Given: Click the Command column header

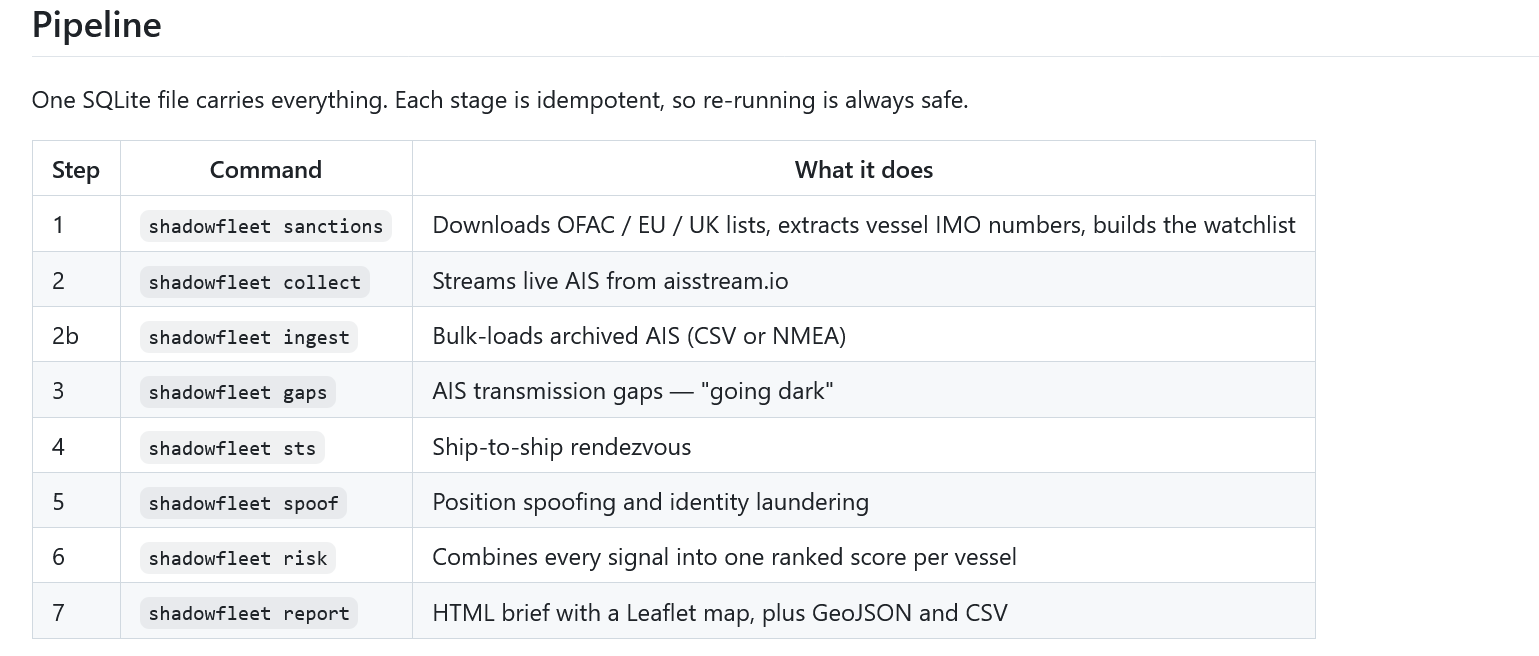Looking at the screenshot, I should tap(266, 170).
